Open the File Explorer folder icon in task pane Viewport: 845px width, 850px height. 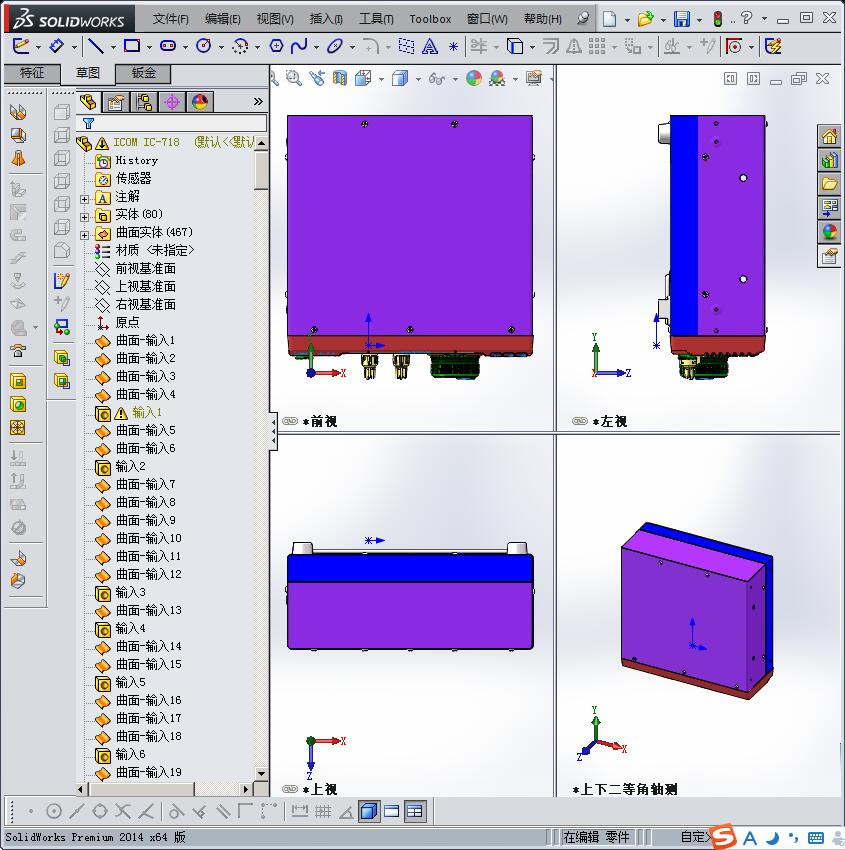point(829,184)
